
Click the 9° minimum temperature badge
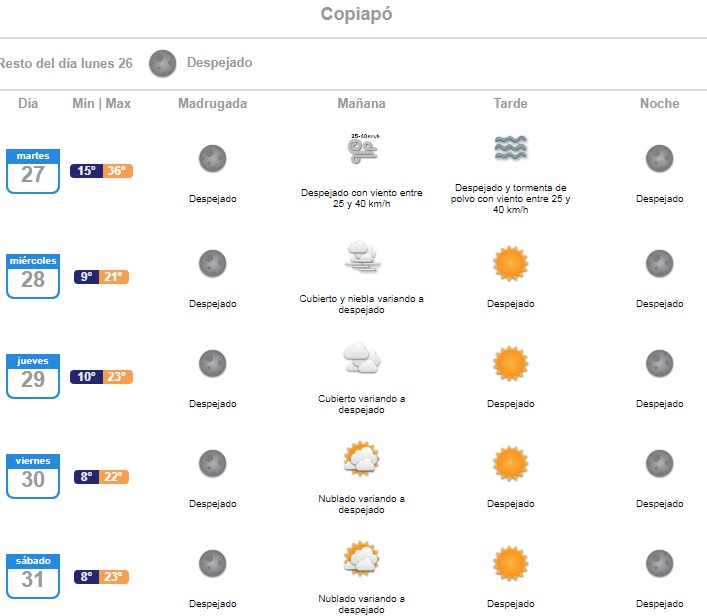(x=87, y=277)
